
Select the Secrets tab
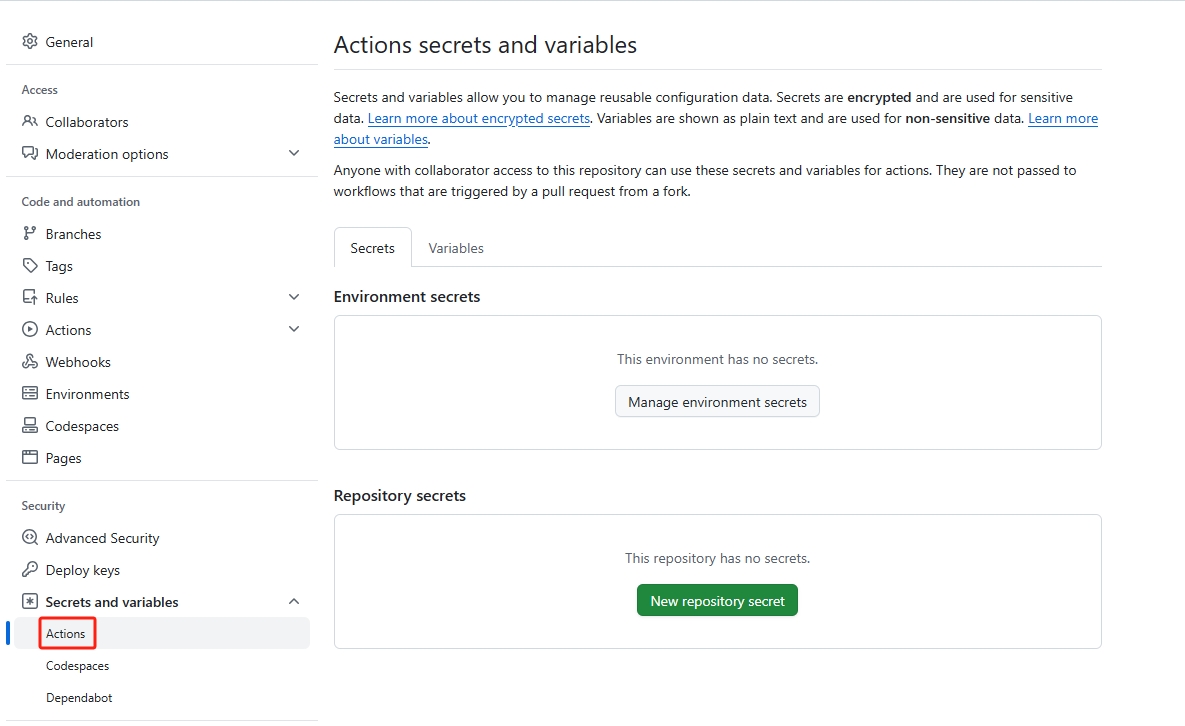click(x=372, y=248)
